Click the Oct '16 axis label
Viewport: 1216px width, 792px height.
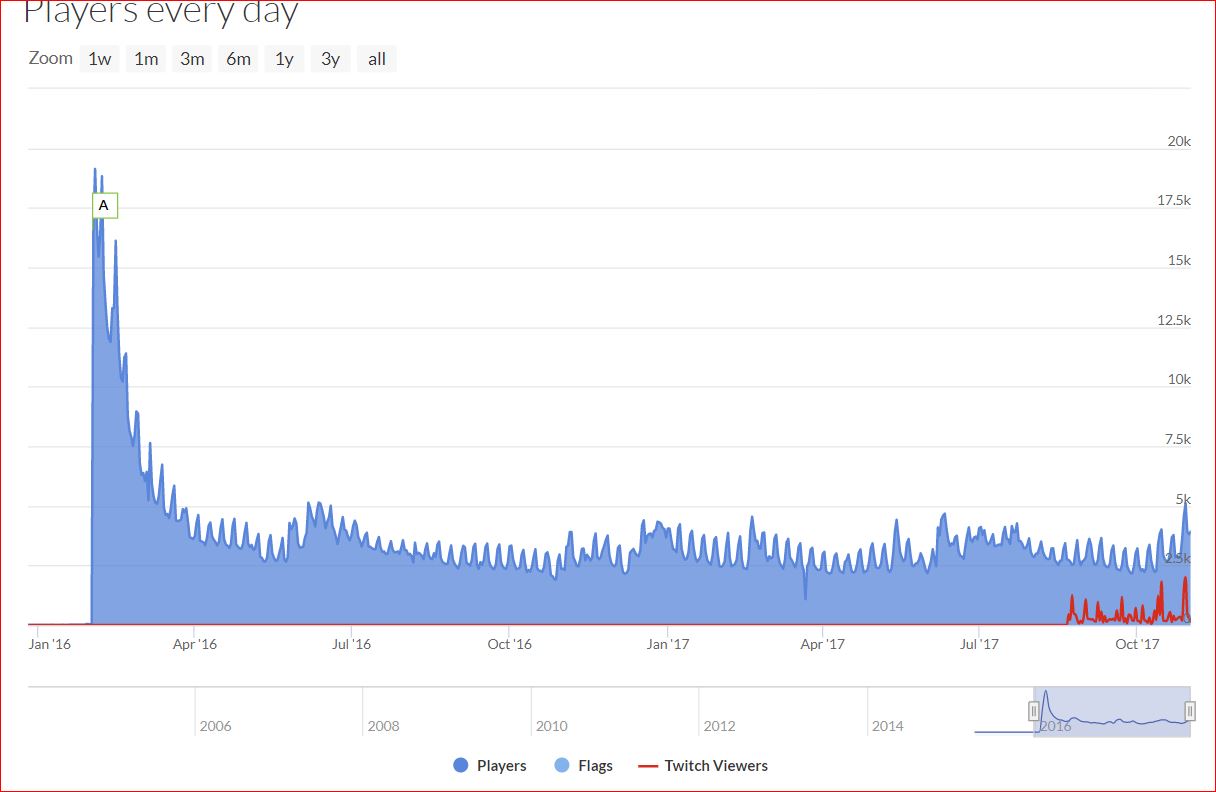click(x=510, y=644)
